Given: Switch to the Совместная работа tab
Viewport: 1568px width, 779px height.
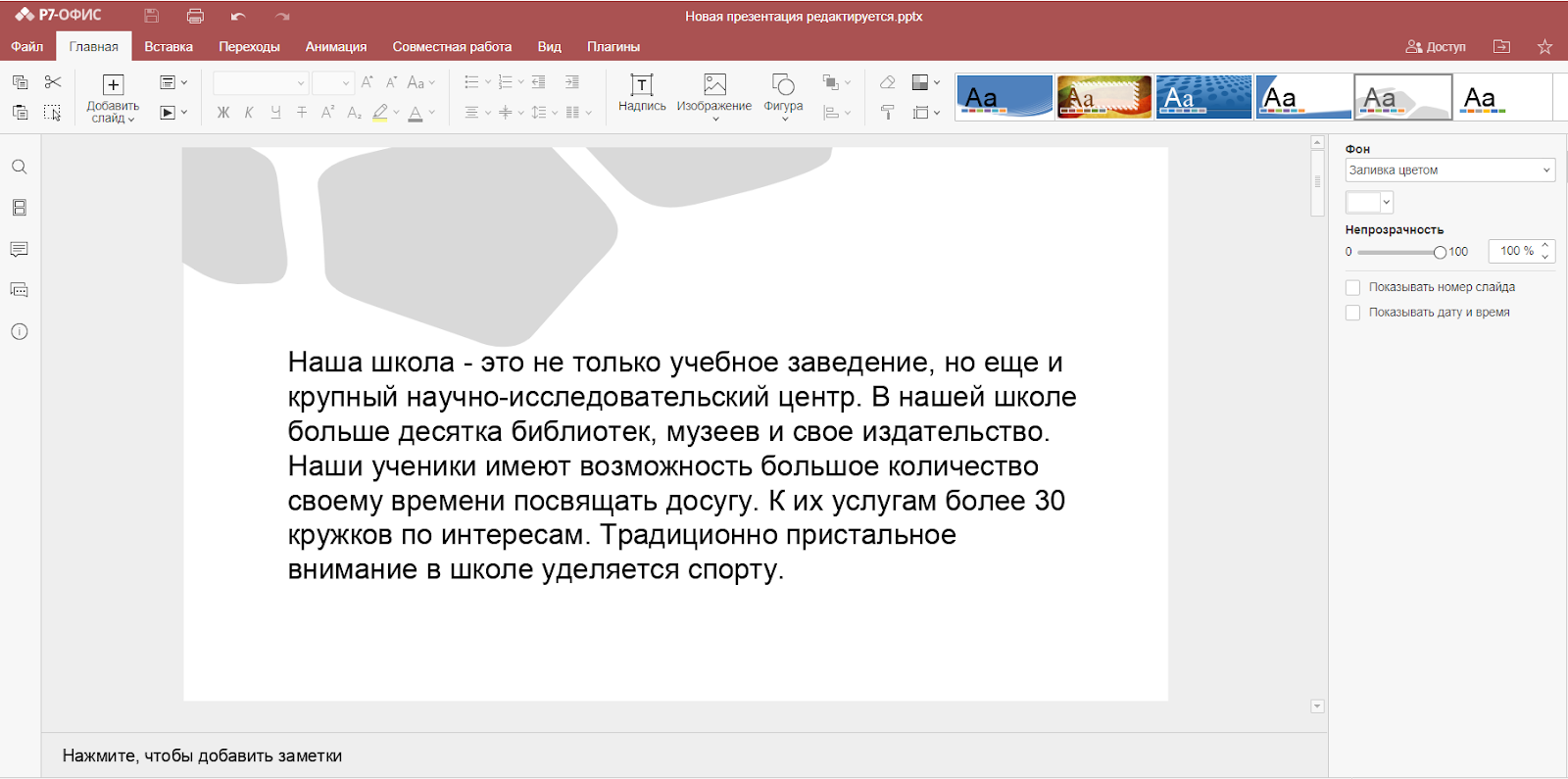Looking at the screenshot, I should click(452, 46).
